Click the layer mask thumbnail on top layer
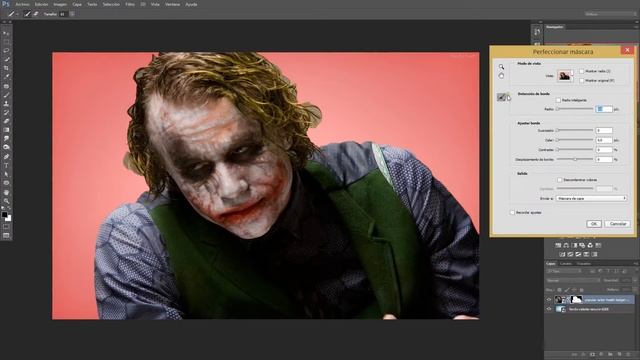The height and width of the screenshot is (360, 640). [576, 300]
